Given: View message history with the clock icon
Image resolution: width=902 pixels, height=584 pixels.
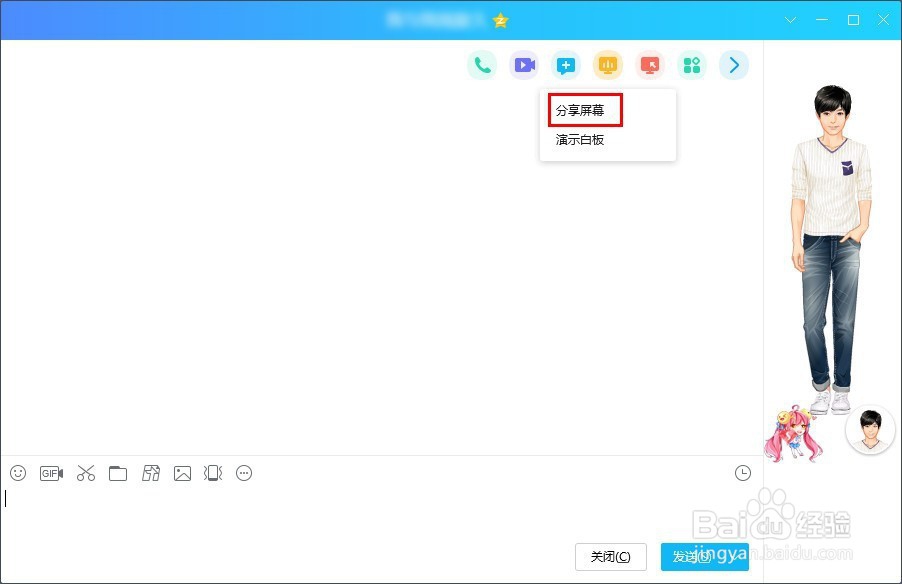Looking at the screenshot, I should click(742, 472).
